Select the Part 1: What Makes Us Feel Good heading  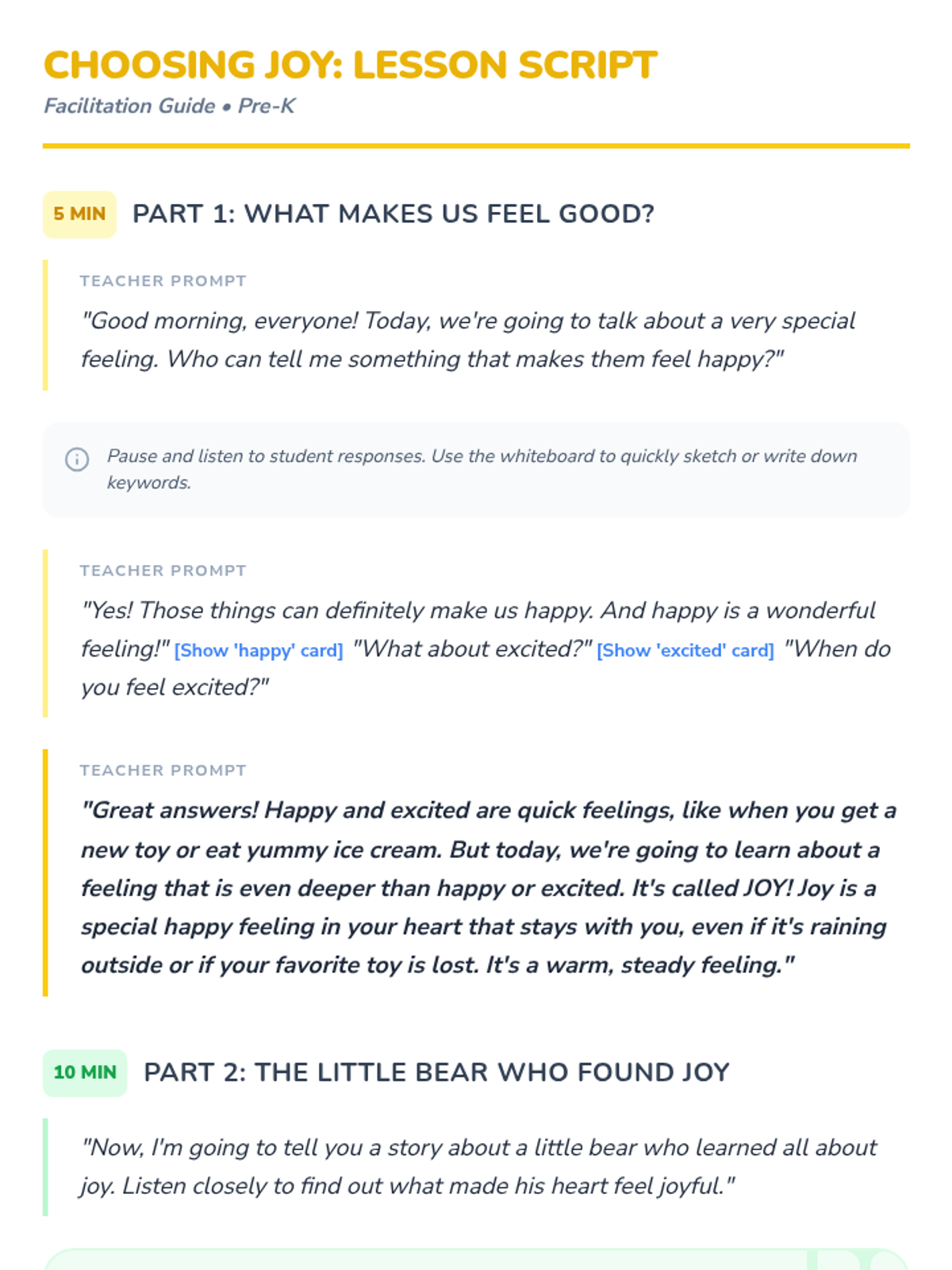pos(393,214)
